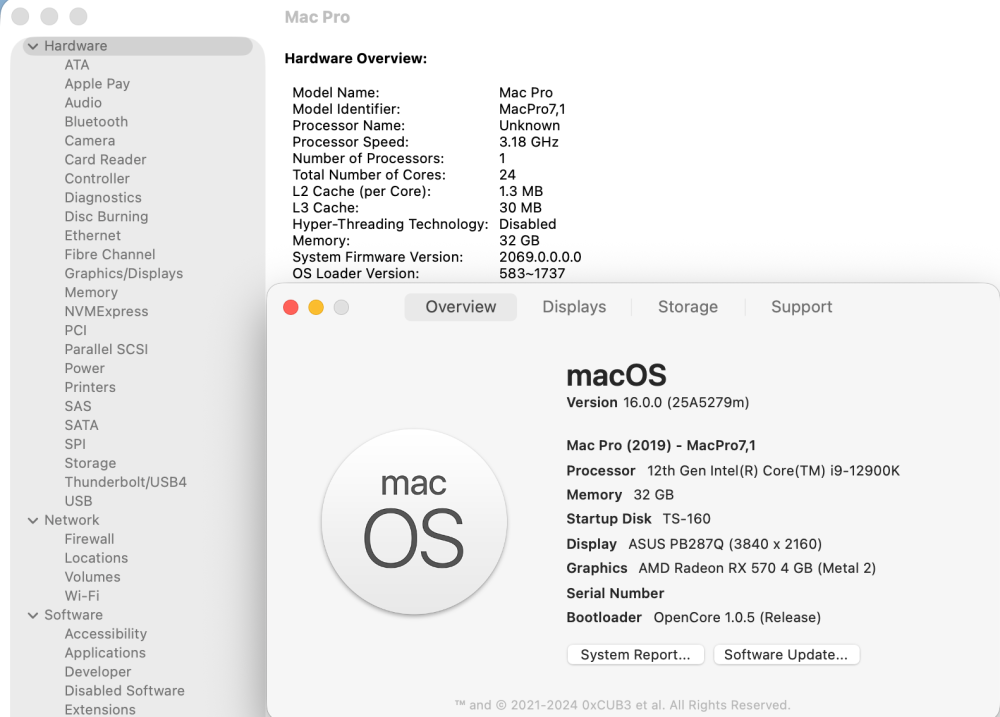Select USB in the sidebar
Image resolution: width=1000 pixels, height=717 pixels.
78,501
